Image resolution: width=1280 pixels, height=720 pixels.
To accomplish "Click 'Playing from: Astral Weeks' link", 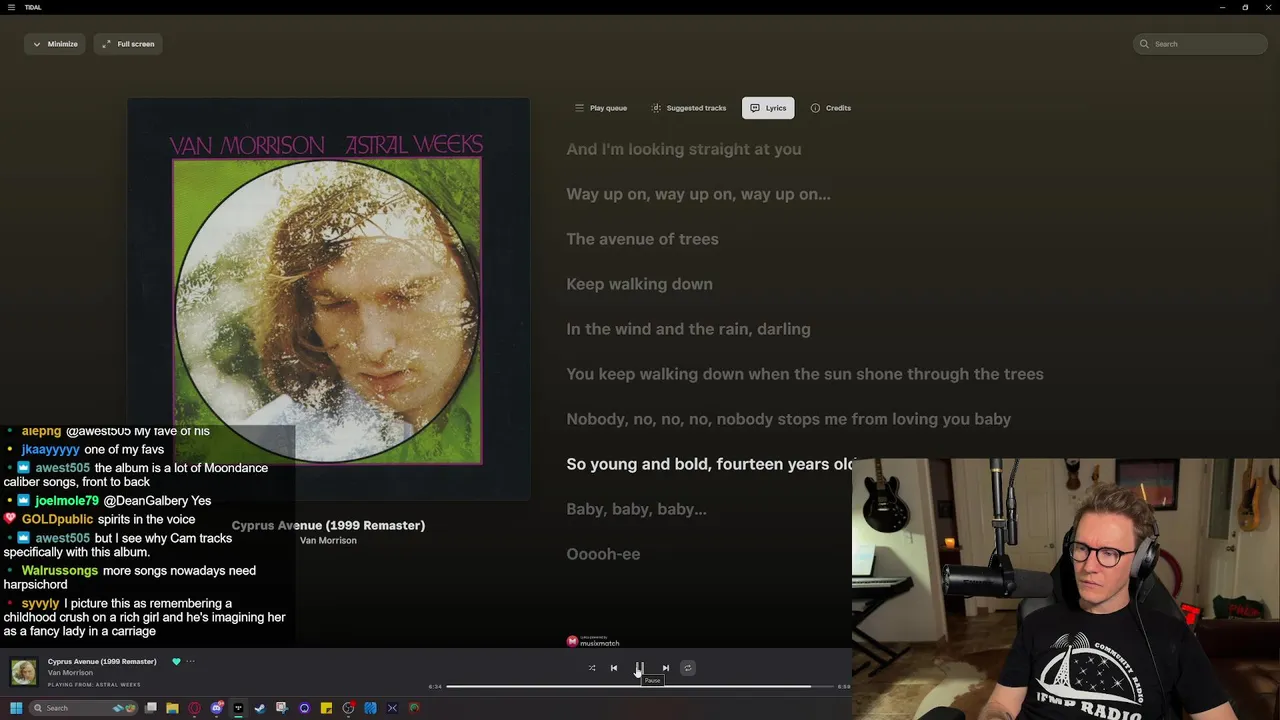I will click(x=94, y=685).
